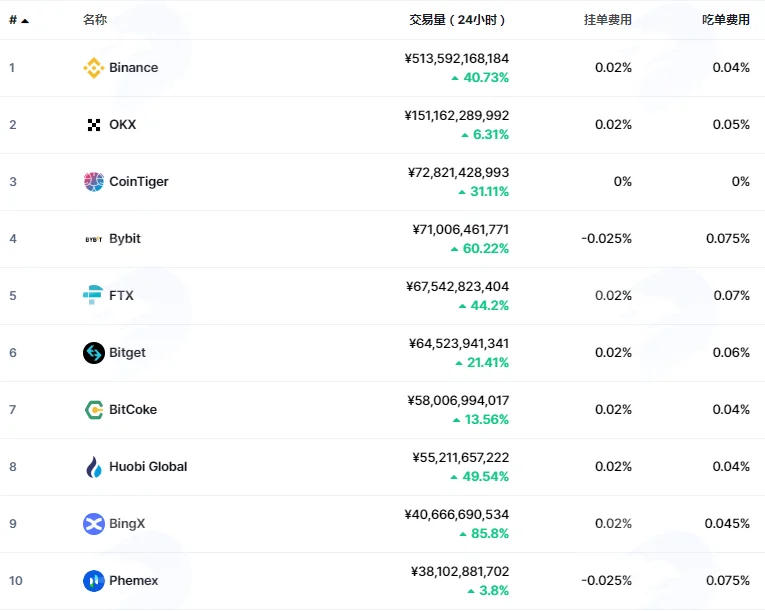This screenshot has width=765, height=611.
Task: Click the 名称 column header
Action: (x=95, y=20)
